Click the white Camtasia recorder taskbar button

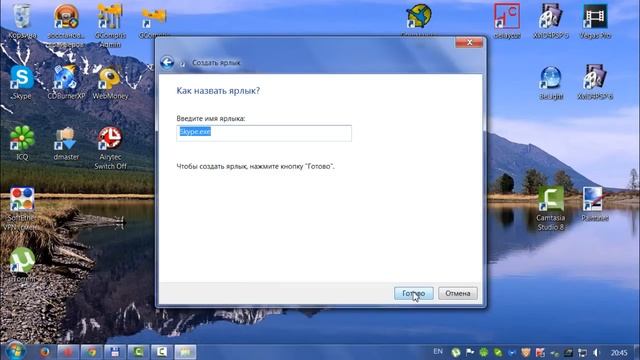pos(162,352)
